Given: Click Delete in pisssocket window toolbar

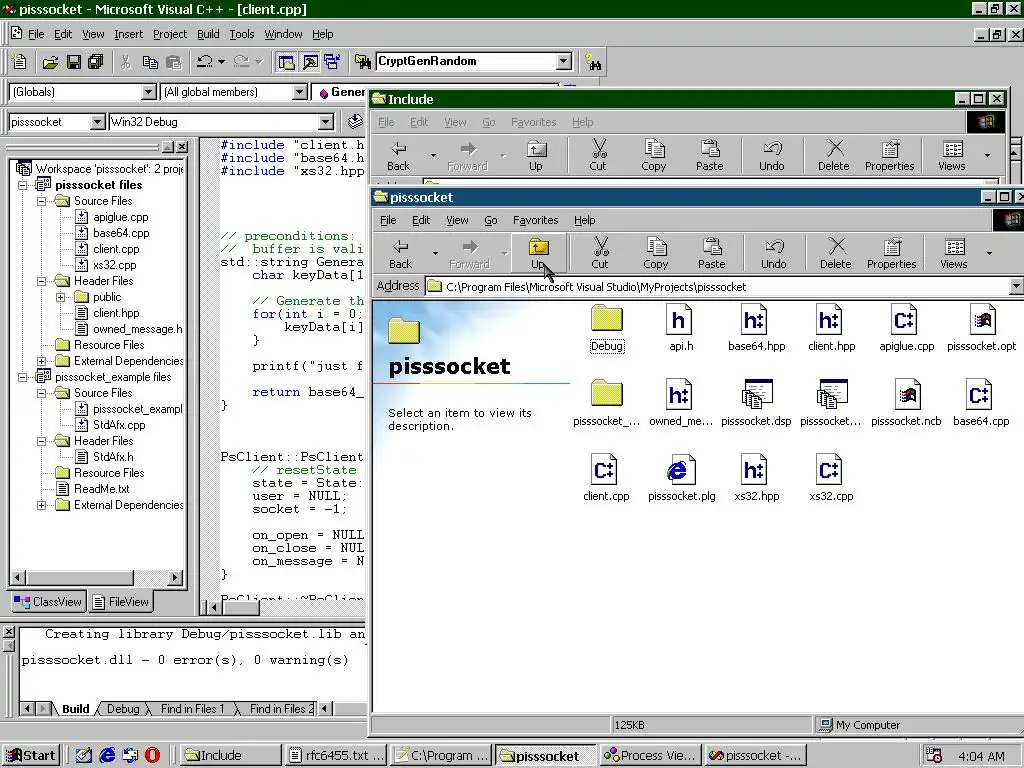Looking at the screenshot, I should (835, 253).
